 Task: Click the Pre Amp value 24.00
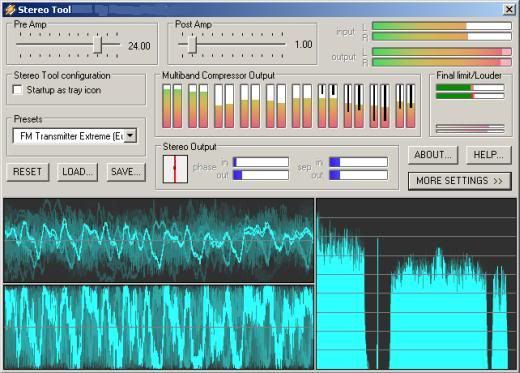click(139, 46)
